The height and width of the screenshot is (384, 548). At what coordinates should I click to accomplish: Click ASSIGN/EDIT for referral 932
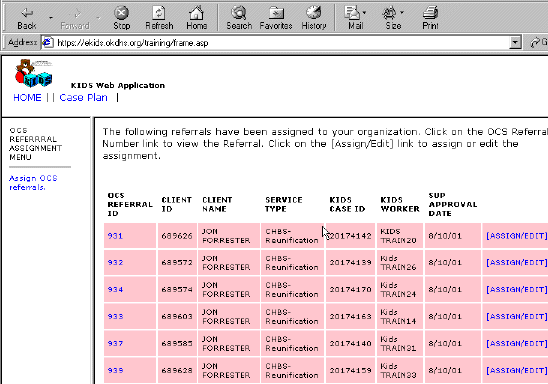[x=517, y=262]
